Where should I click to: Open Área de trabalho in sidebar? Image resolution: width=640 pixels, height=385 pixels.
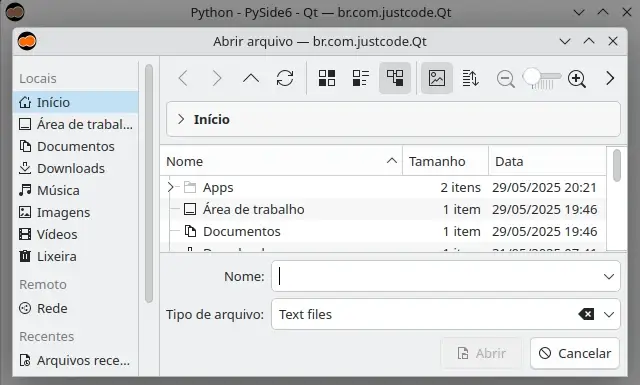pyautogui.click(x=77, y=124)
